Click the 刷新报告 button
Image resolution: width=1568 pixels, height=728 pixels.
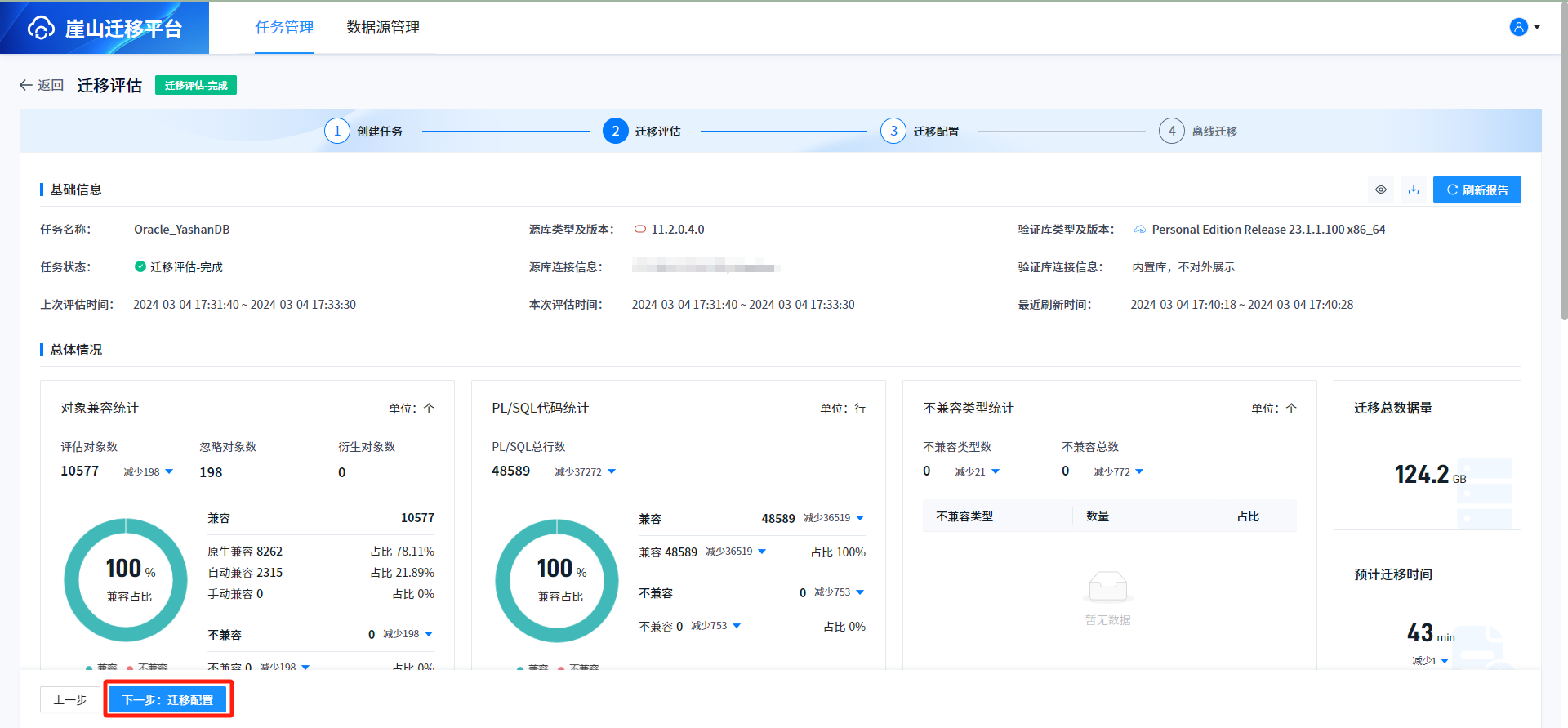[1477, 190]
